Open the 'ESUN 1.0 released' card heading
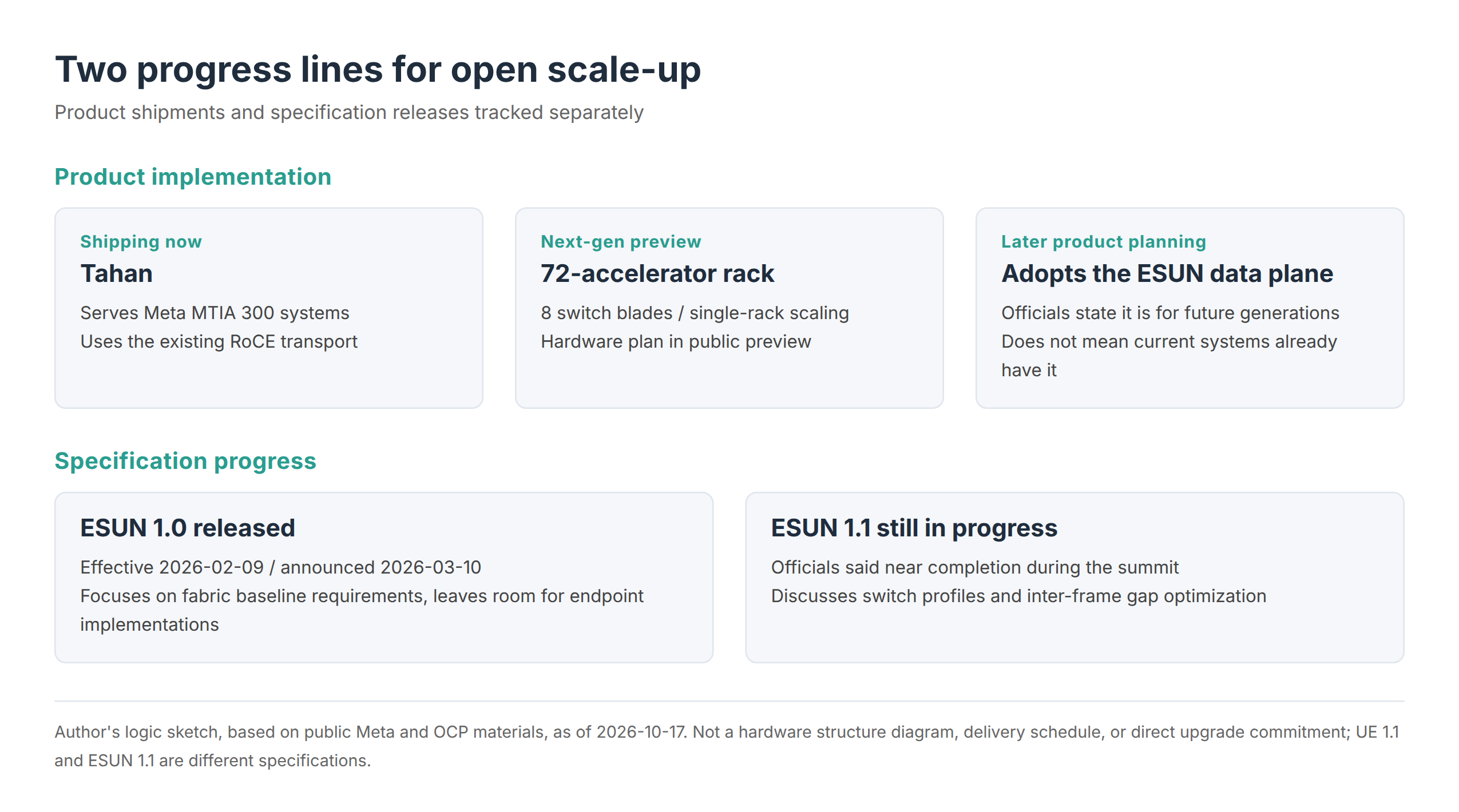 tap(188, 528)
